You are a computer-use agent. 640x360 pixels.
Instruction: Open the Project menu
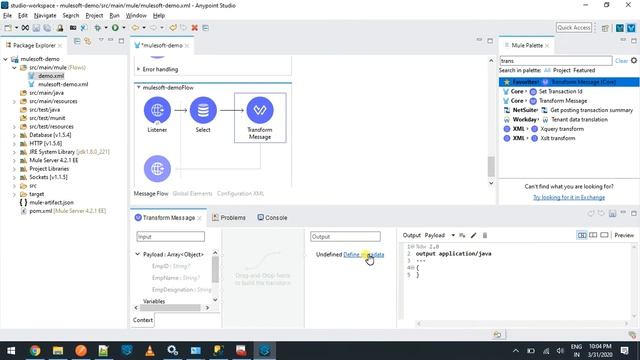94,15
